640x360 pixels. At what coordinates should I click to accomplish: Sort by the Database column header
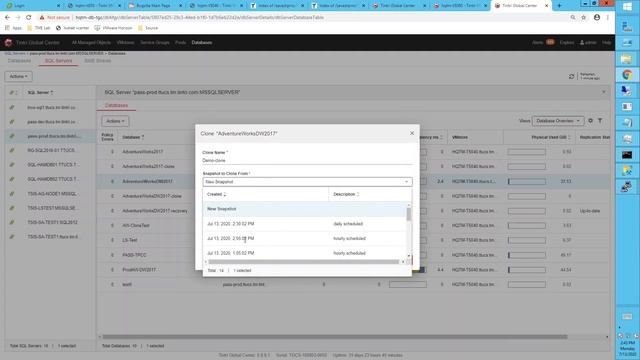133,137
